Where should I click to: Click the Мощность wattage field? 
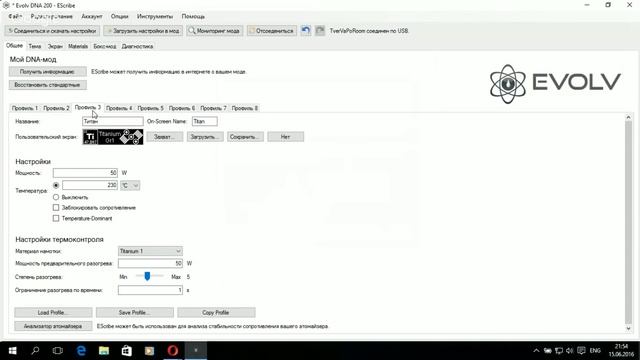coord(85,173)
